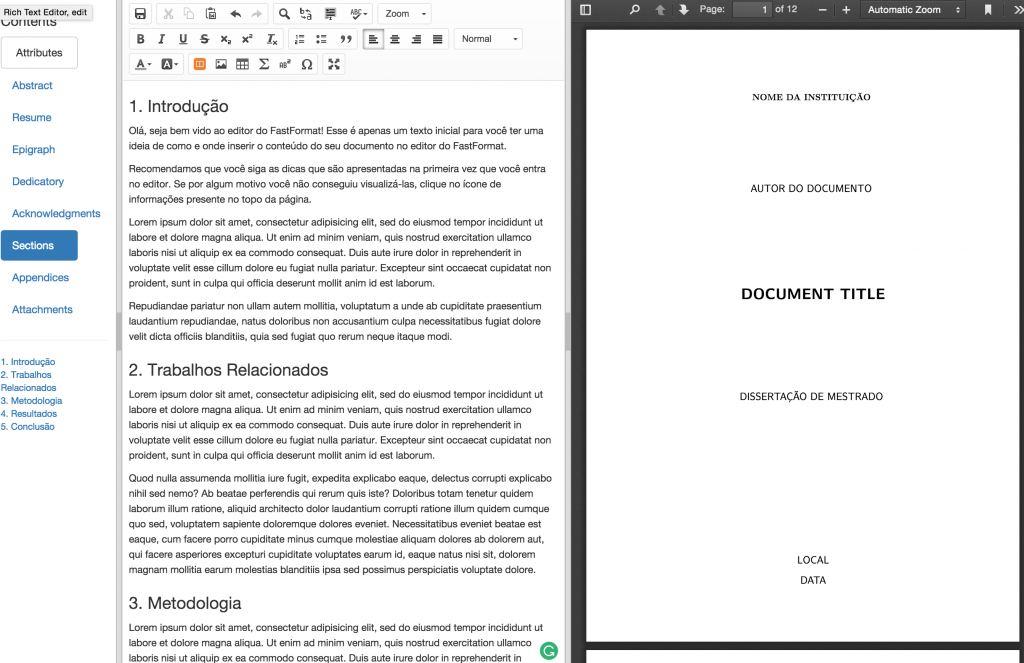The height and width of the screenshot is (663, 1024).
Task: Click the 'Rich Text Editor, edit' button
Action: click(x=47, y=12)
